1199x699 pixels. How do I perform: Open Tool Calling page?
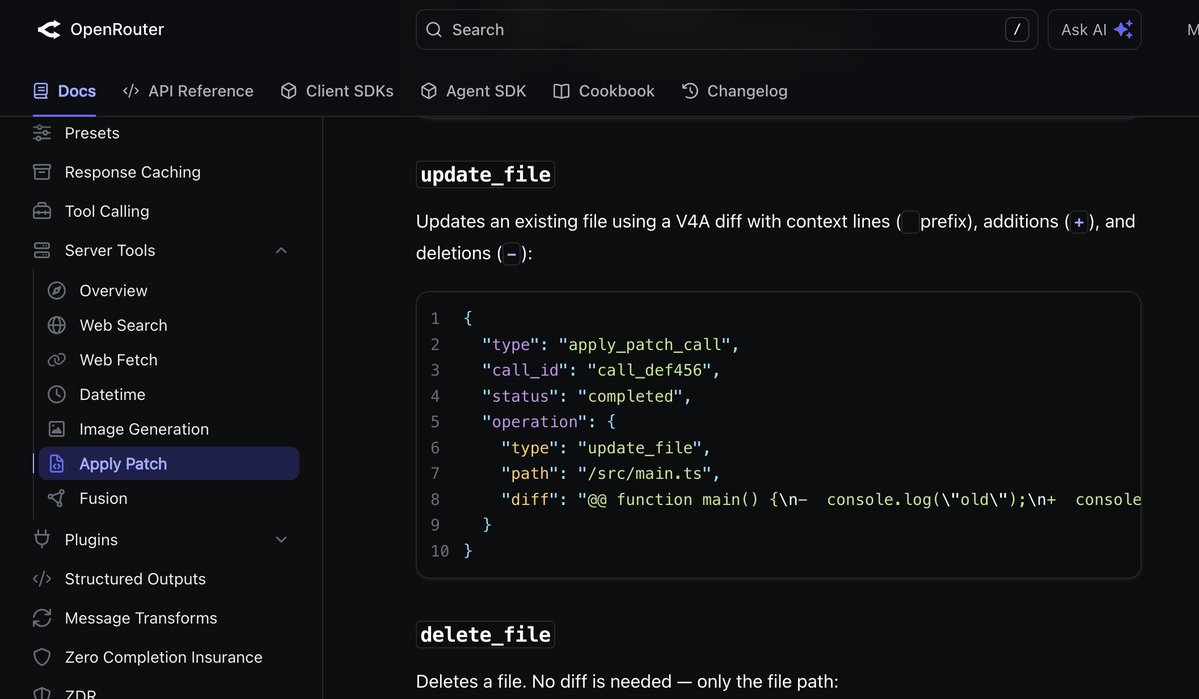107,211
